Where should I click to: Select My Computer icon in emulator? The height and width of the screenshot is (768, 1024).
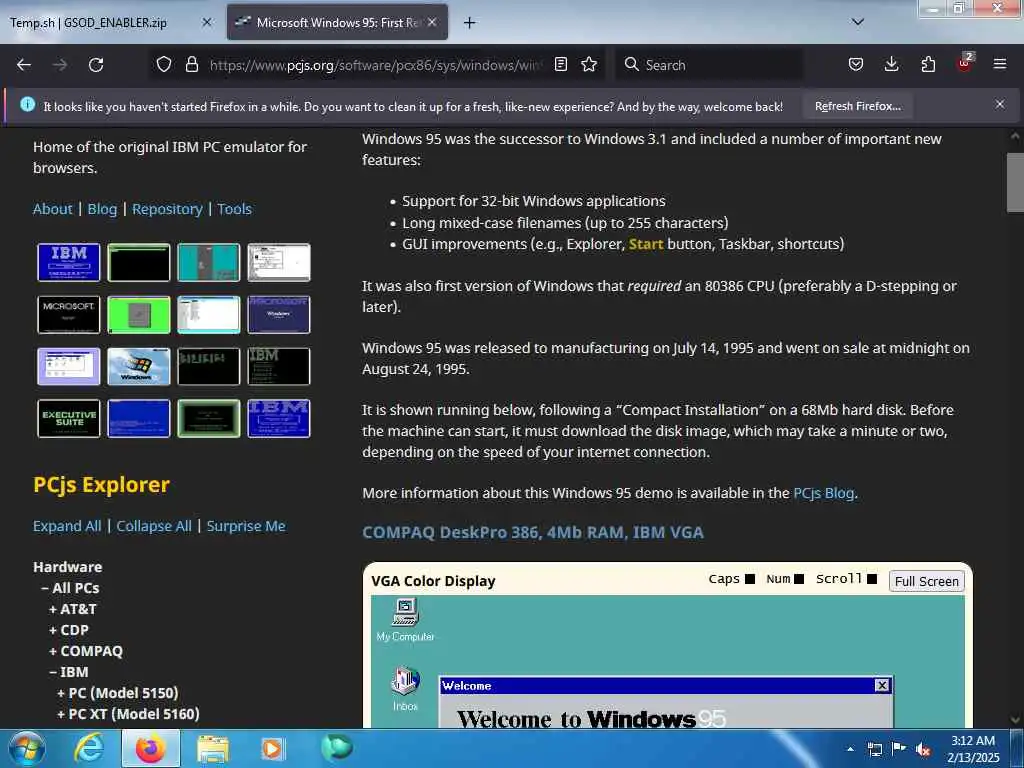click(406, 620)
